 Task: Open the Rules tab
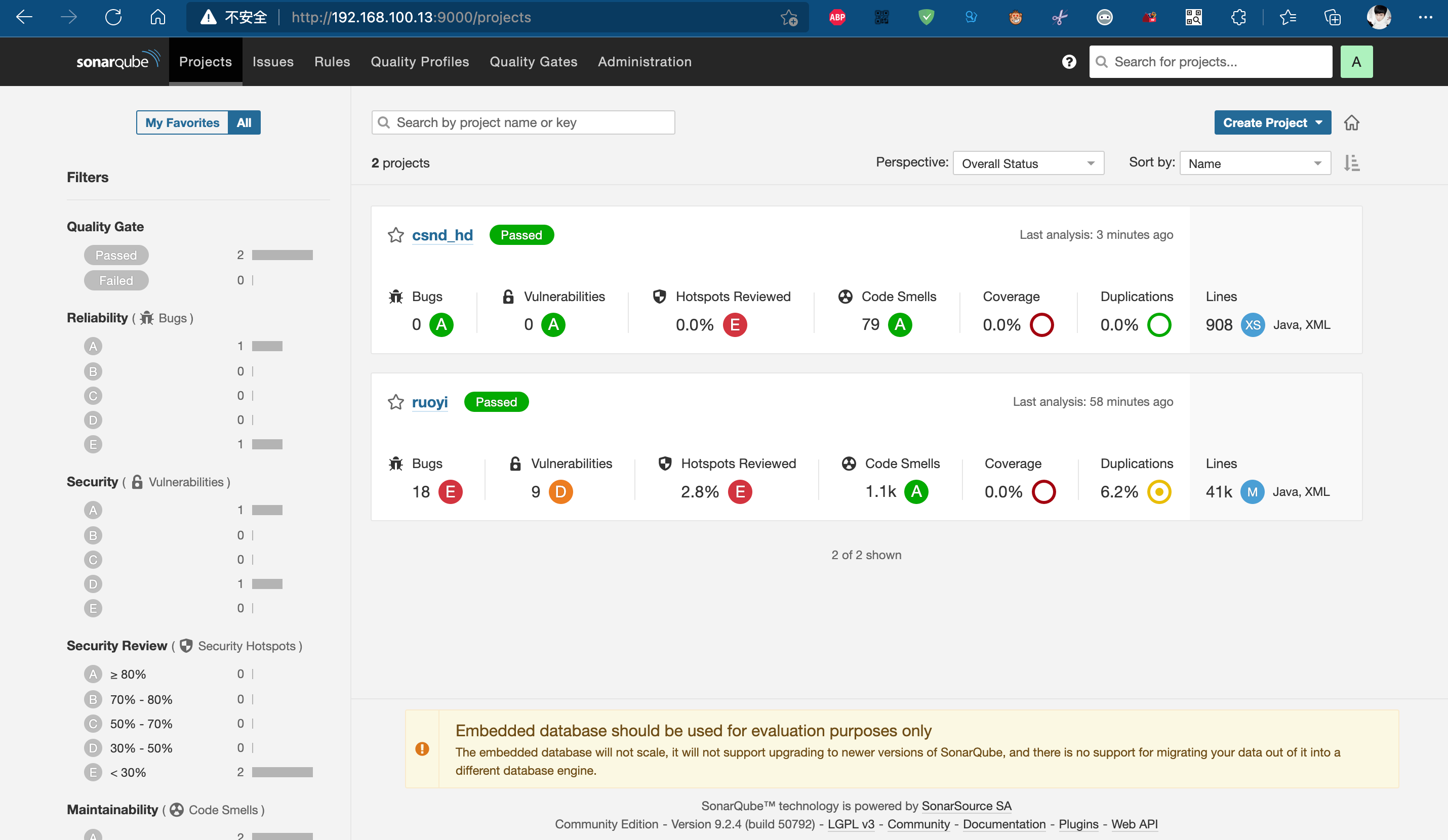coord(332,61)
